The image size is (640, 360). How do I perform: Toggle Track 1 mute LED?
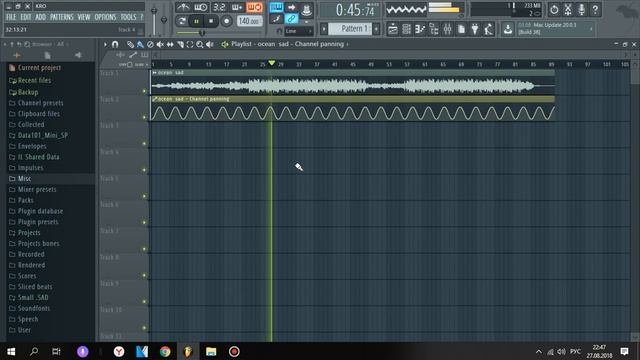tap(144, 91)
